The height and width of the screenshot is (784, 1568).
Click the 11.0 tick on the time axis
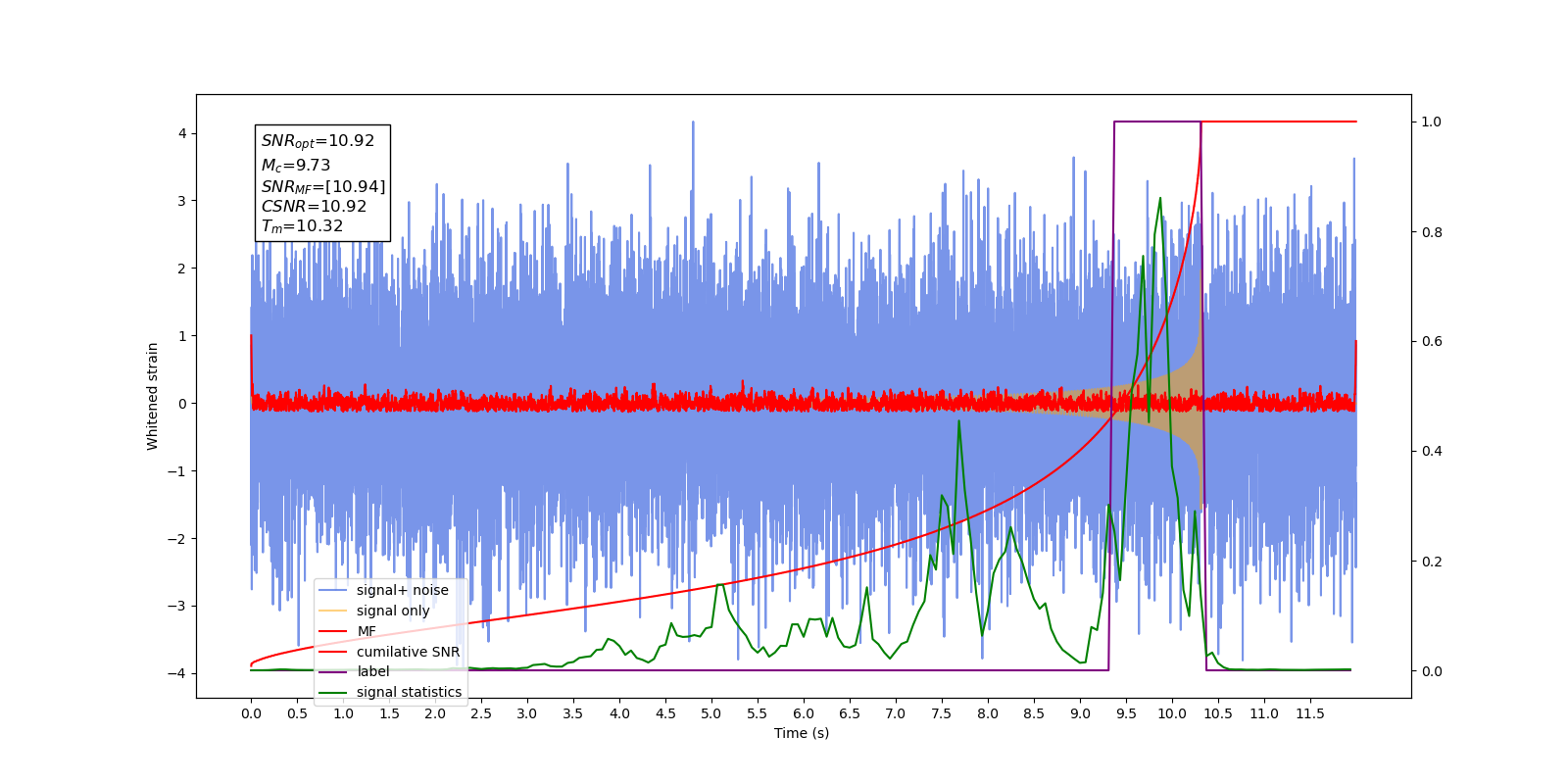point(1264,713)
